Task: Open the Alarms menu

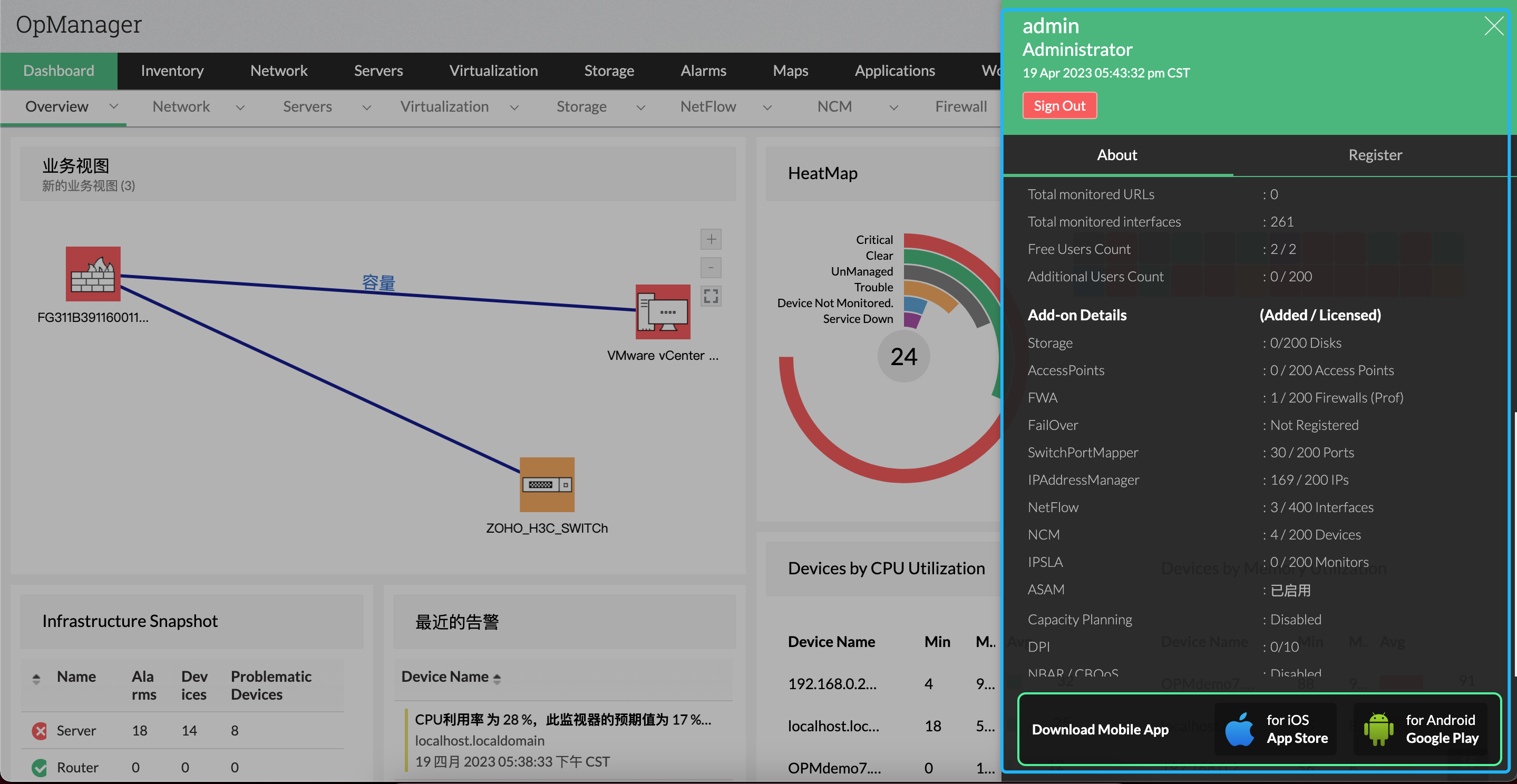Action: click(x=703, y=71)
